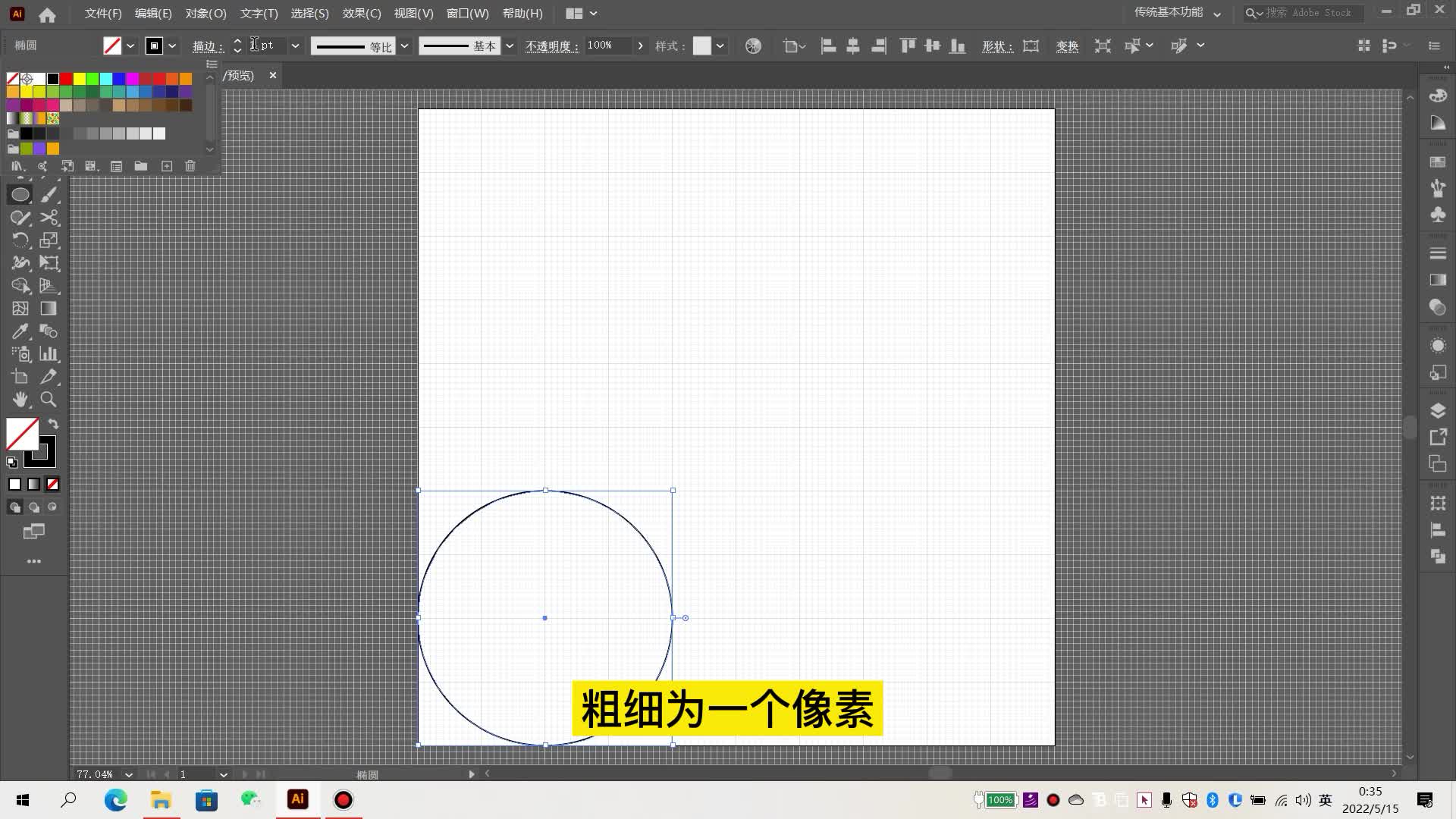The height and width of the screenshot is (819, 1456).
Task: Select the Rotate tool
Action: tap(20, 240)
